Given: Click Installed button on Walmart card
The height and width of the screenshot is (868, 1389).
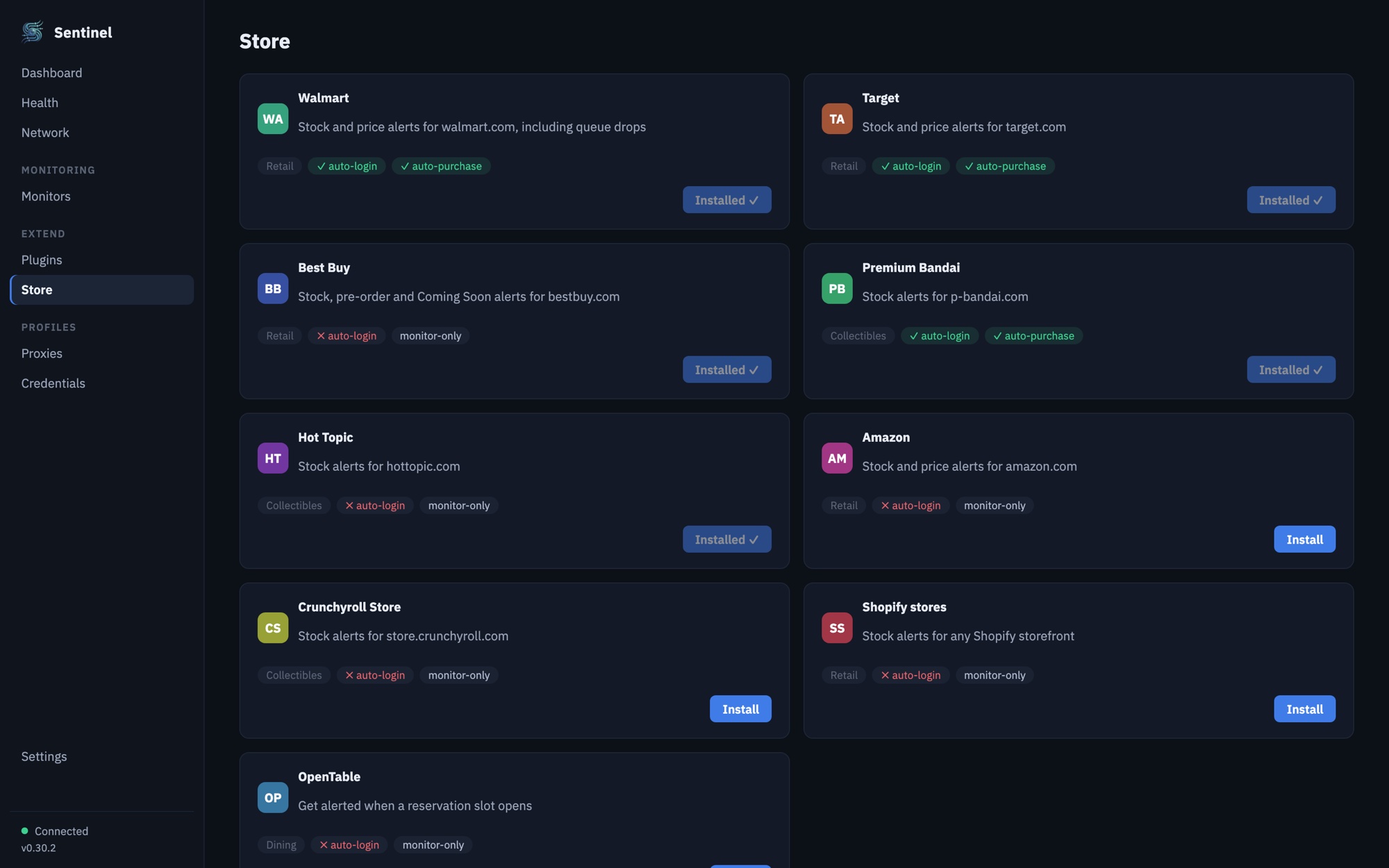Looking at the screenshot, I should [726, 200].
